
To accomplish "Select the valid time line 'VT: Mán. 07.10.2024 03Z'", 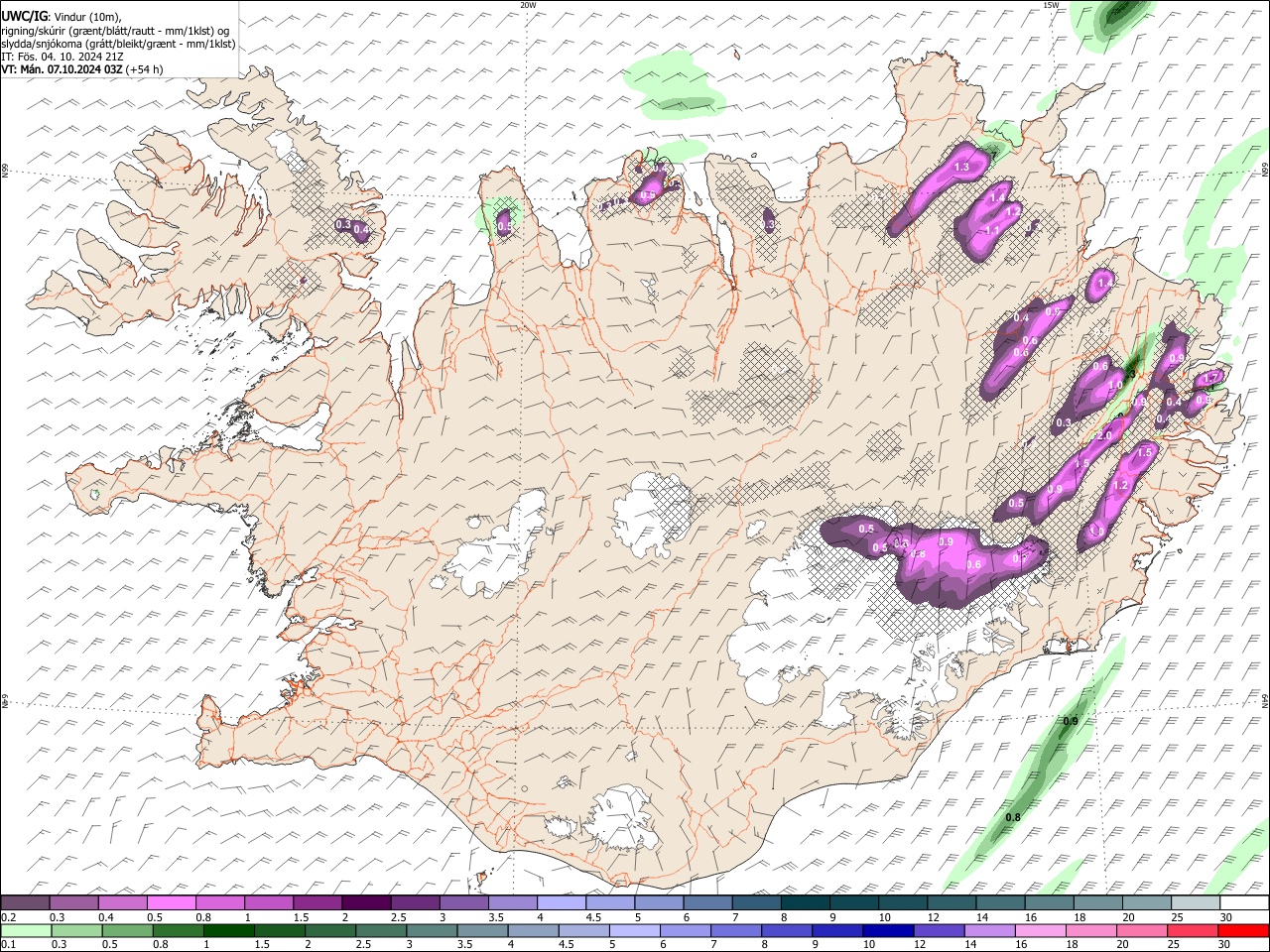I will 62,69.
